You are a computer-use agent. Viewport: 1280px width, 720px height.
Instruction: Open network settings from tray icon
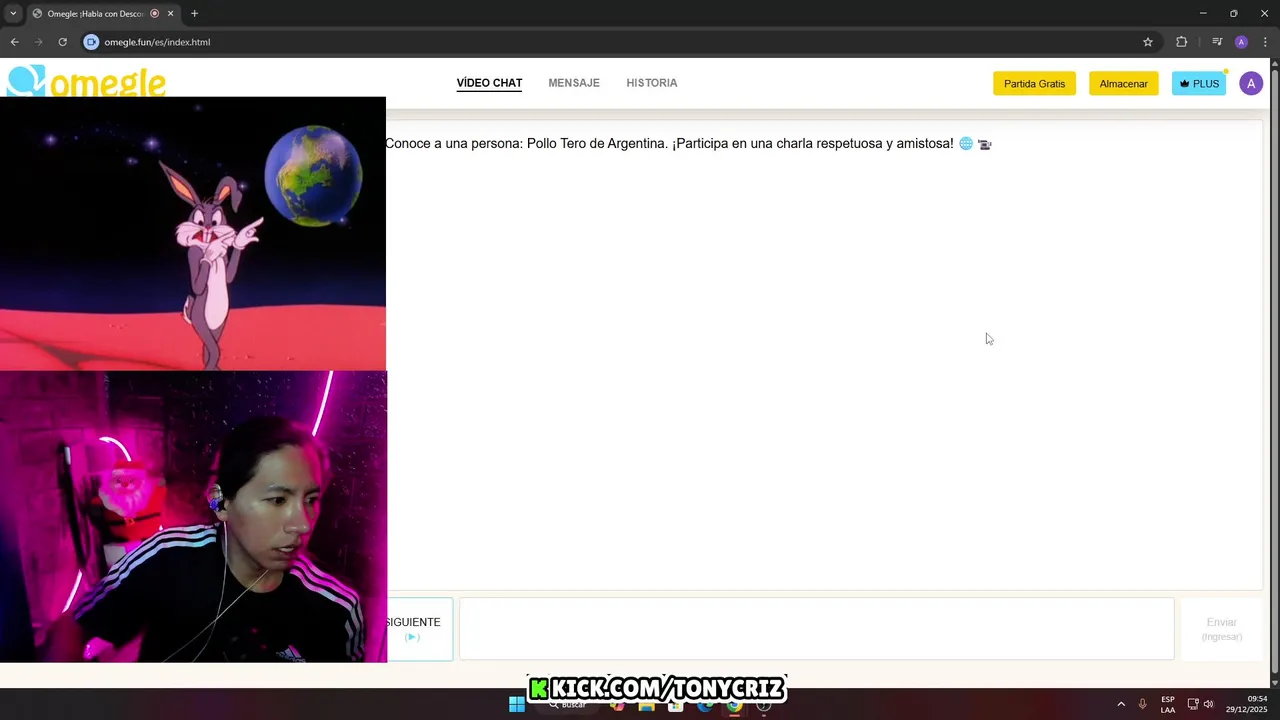tap(1193, 704)
